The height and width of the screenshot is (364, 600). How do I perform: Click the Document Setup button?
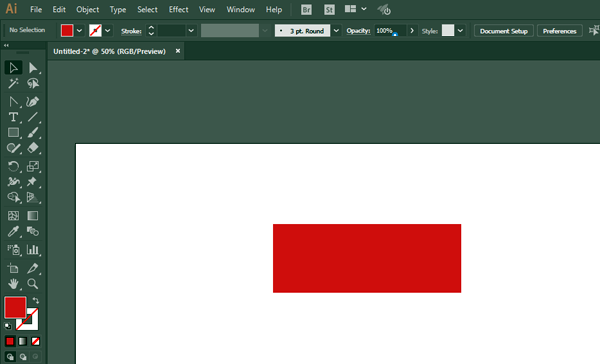coord(504,31)
